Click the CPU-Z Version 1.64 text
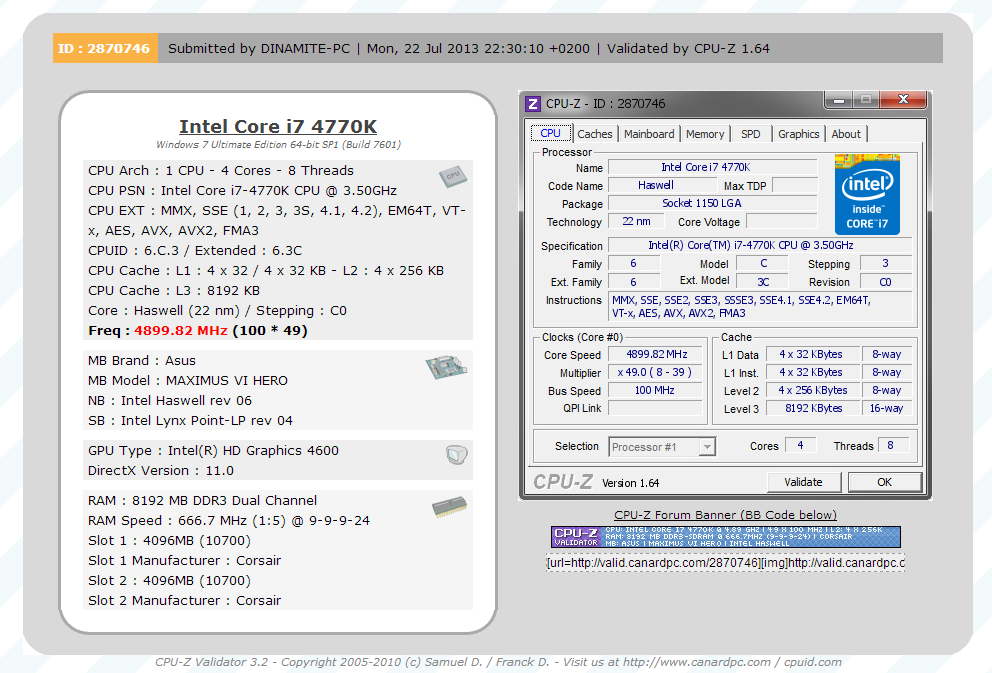992x673 pixels. 630,483
